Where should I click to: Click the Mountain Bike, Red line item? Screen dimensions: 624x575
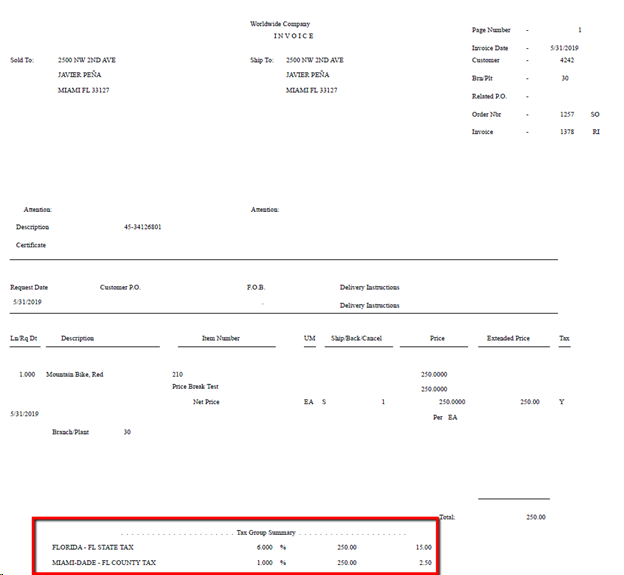(74, 374)
